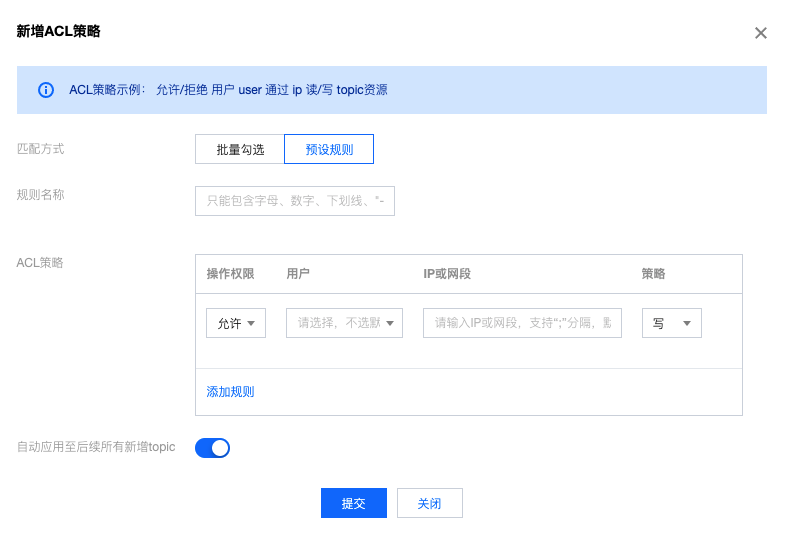Viewport: 785px width, 536px height.
Task: Click the ACL策略 field label
Action: point(40,263)
